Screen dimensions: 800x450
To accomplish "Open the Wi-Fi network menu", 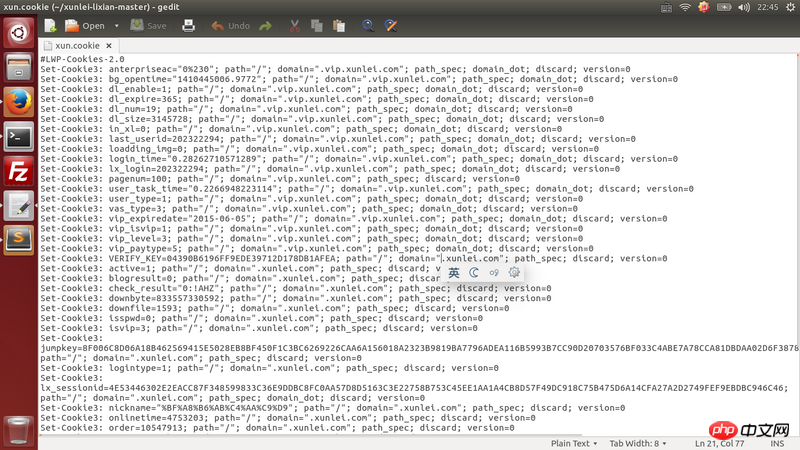I will click(x=685, y=7).
